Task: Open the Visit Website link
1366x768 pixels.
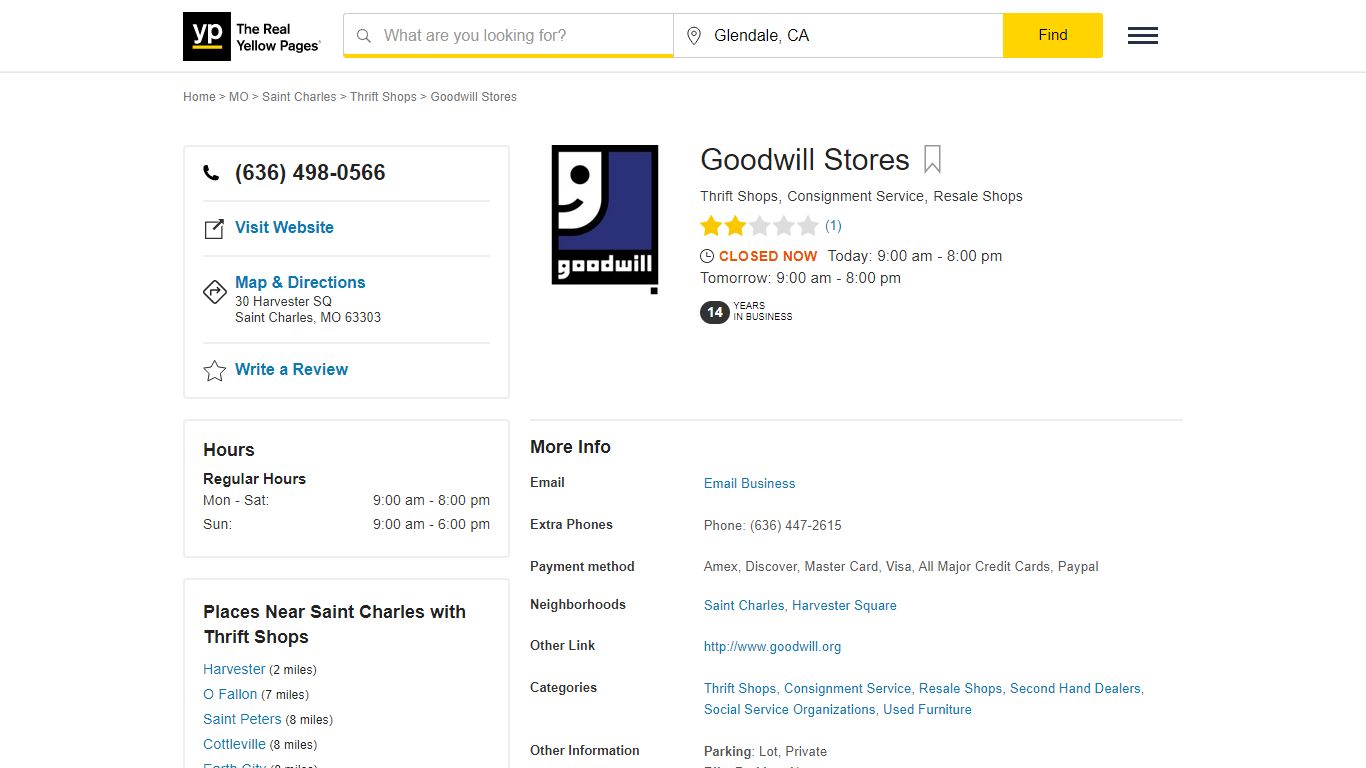Action: [284, 227]
